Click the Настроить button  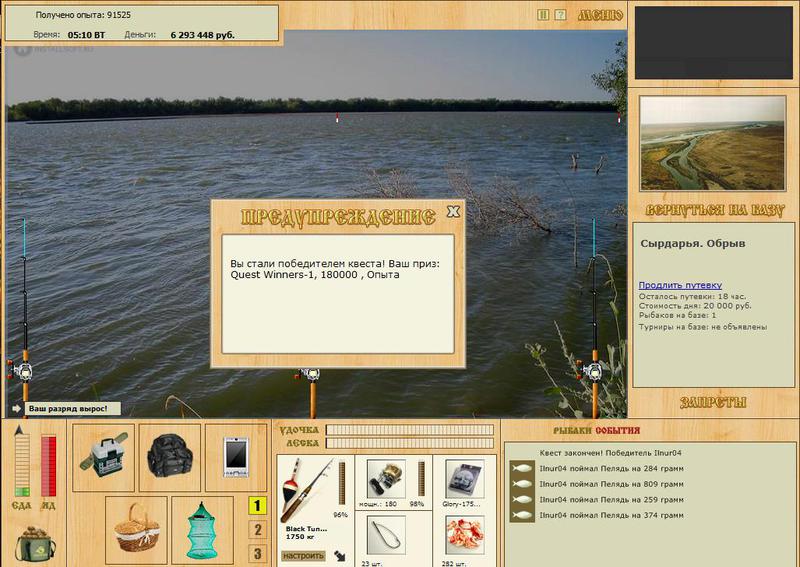click(303, 556)
